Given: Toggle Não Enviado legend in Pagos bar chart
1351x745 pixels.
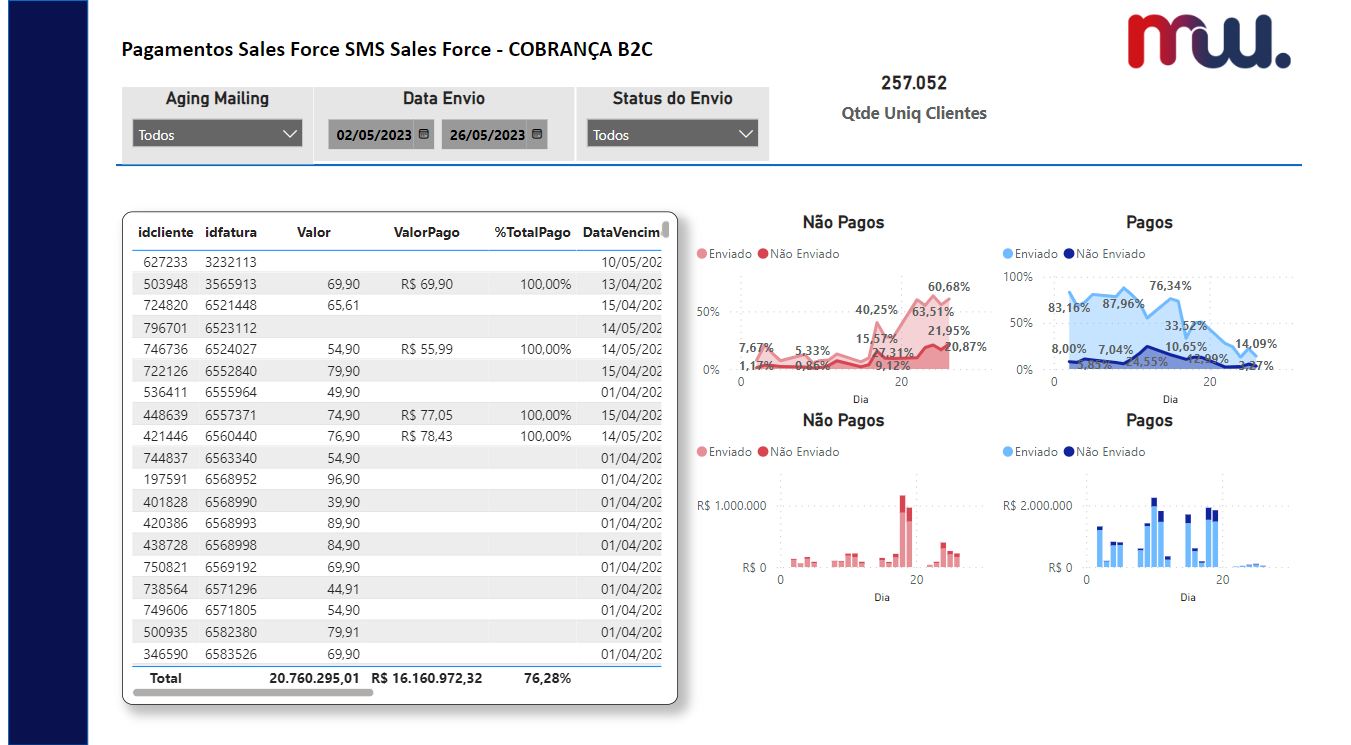Looking at the screenshot, I should click(1104, 452).
